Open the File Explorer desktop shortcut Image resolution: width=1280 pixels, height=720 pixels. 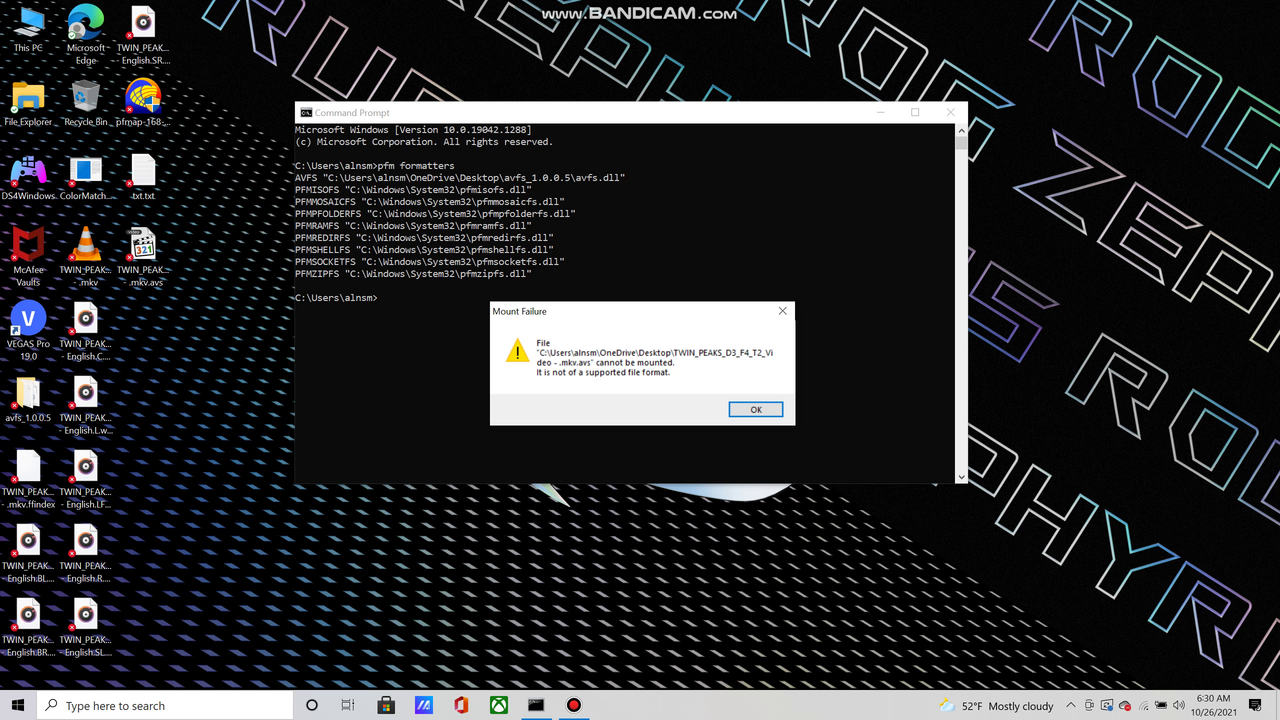(x=28, y=104)
